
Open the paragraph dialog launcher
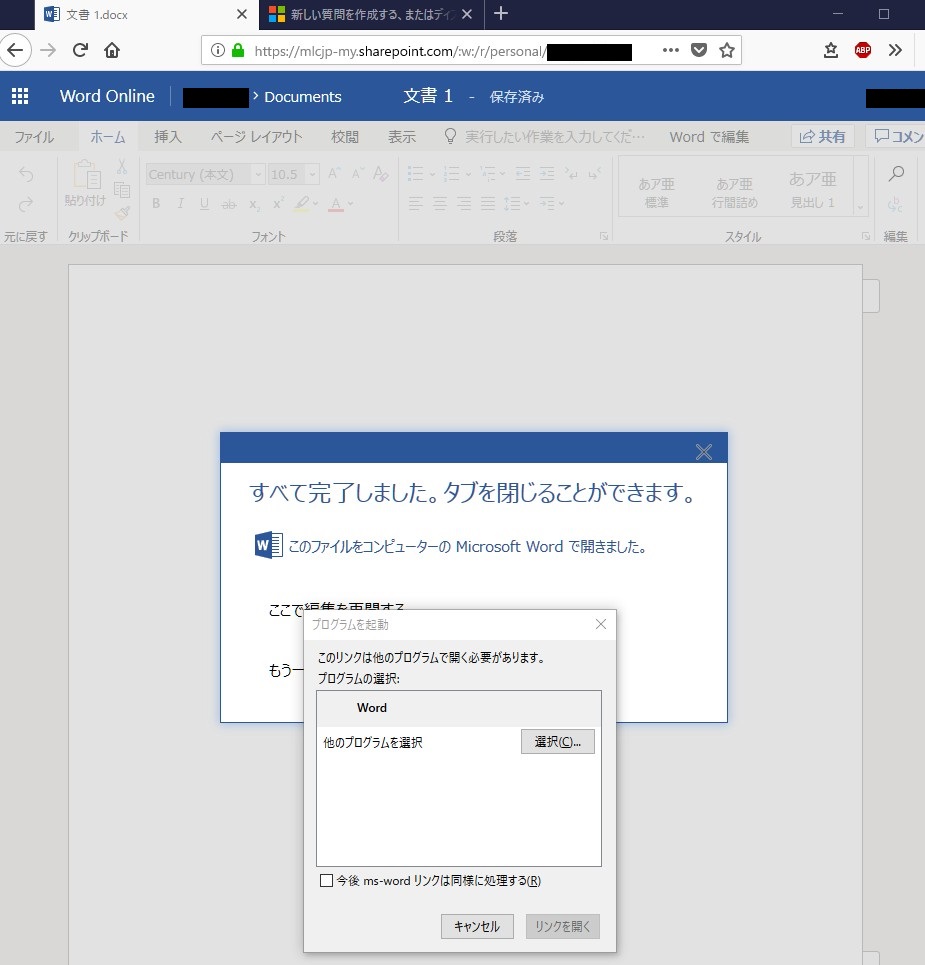604,236
